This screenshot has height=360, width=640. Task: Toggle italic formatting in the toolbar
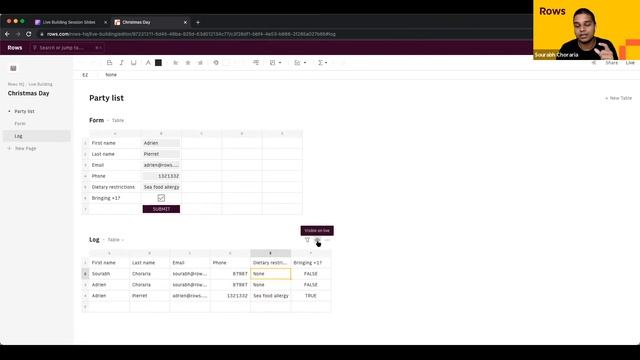click(x=121, y=63)
